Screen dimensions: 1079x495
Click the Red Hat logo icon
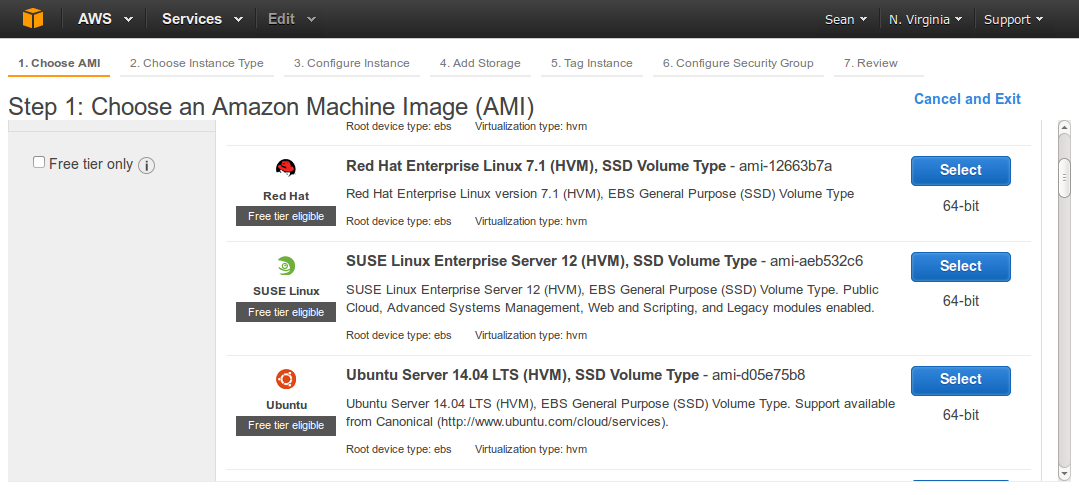(286, 168)
